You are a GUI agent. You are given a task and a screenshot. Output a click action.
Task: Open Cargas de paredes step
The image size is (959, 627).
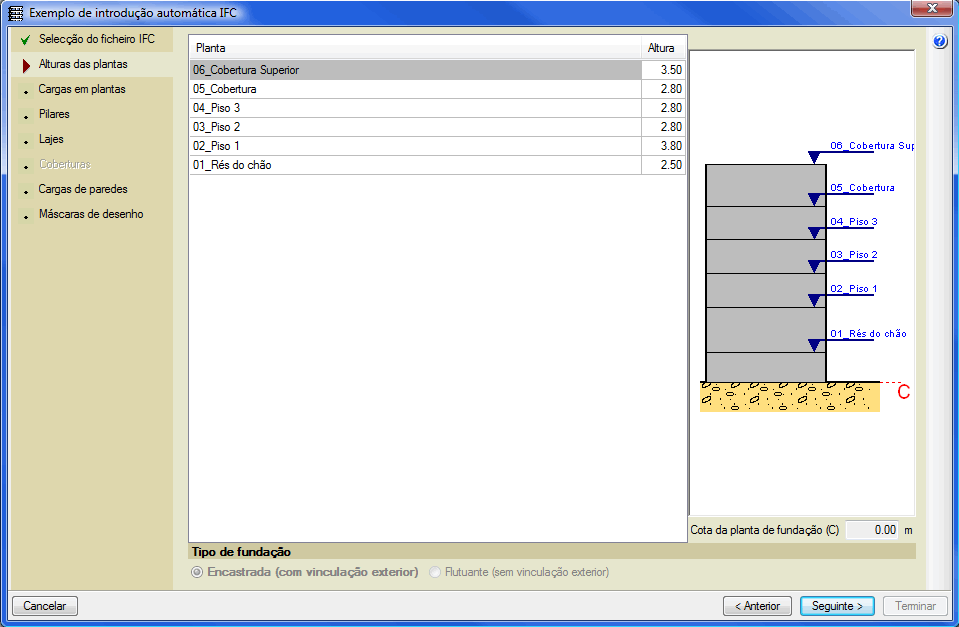[x=83, y=190]
